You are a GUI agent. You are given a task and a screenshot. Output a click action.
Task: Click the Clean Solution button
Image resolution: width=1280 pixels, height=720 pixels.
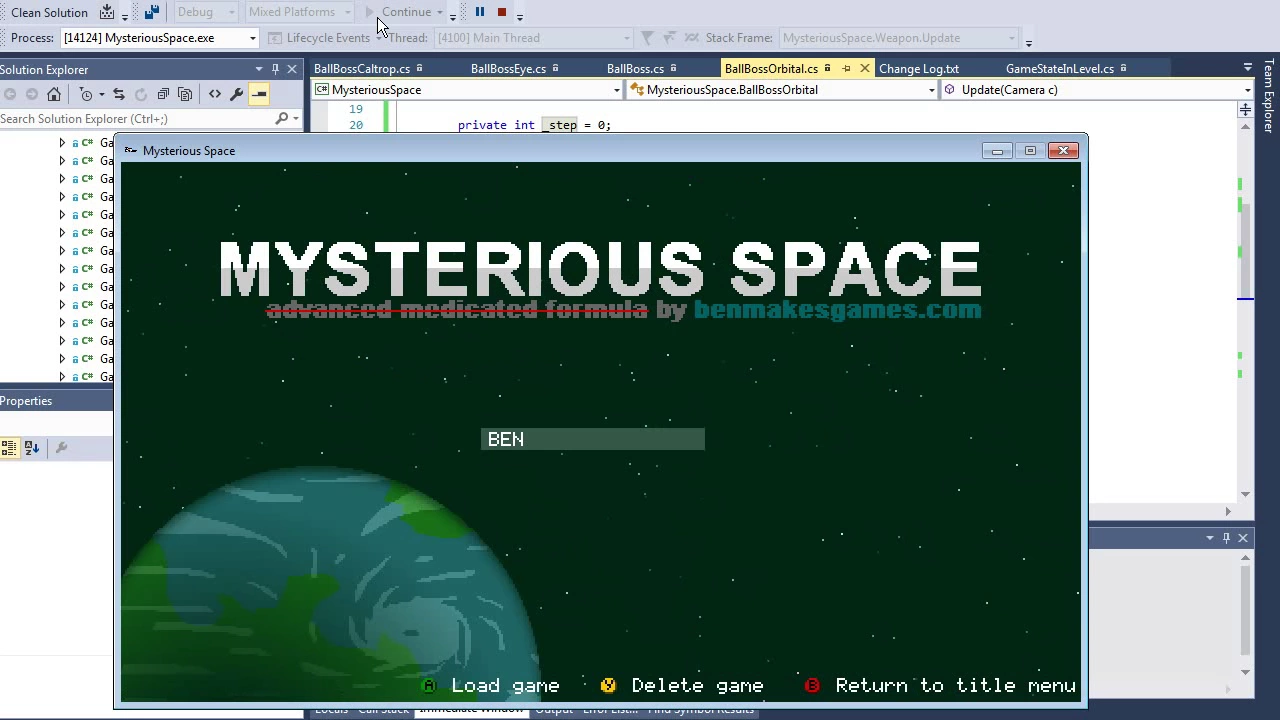point(49,12)
